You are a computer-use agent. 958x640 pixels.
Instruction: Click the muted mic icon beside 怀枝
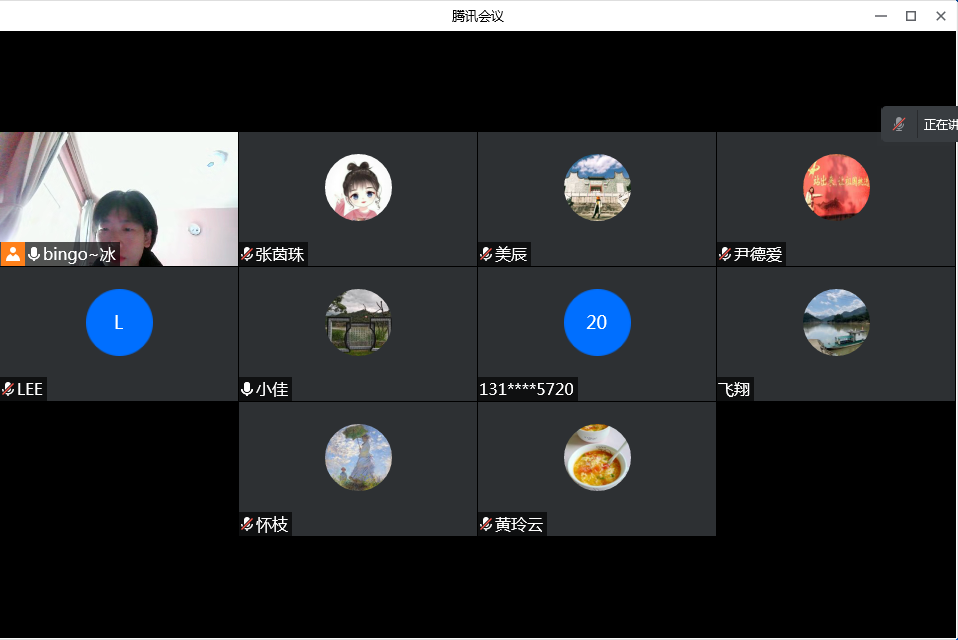247,524
